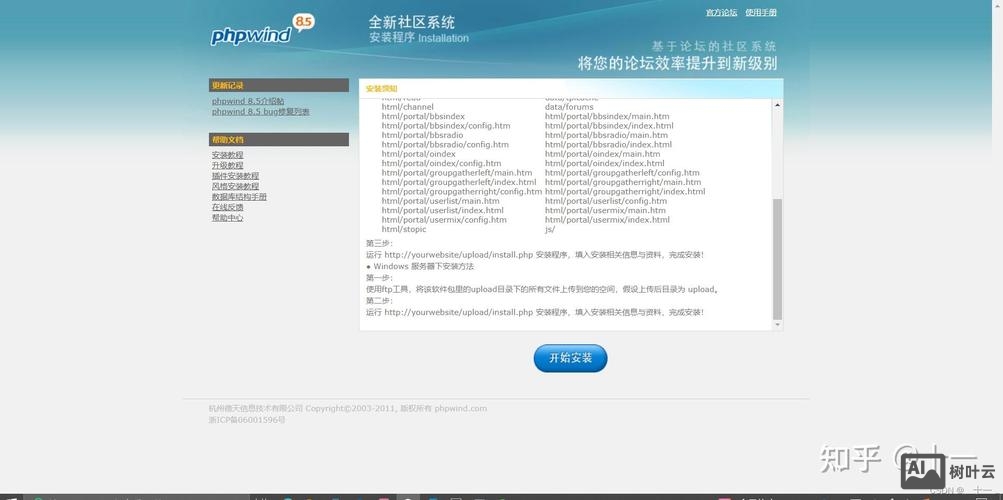Click the 使用ftp工具 instruction line
Screen dimensions: 1003x500
click(542, 289)
